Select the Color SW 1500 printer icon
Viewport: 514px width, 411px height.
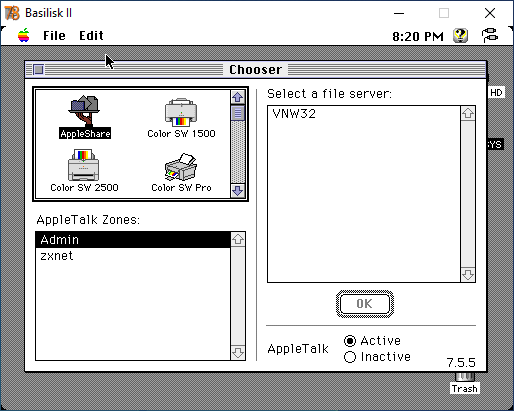(x=181, y=118)
